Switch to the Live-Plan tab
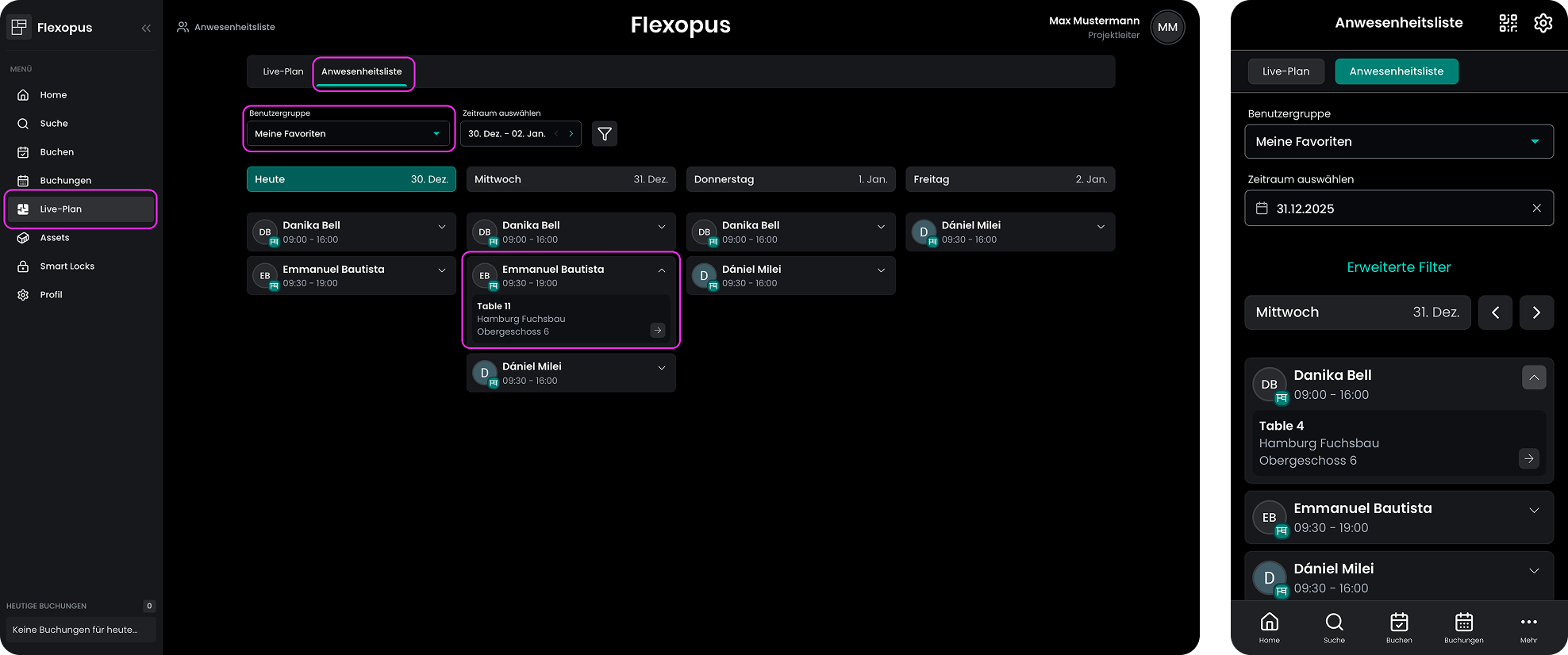The height and width of the screenshot is (655, 1568). pyautogui.click(x=283, y=71)
